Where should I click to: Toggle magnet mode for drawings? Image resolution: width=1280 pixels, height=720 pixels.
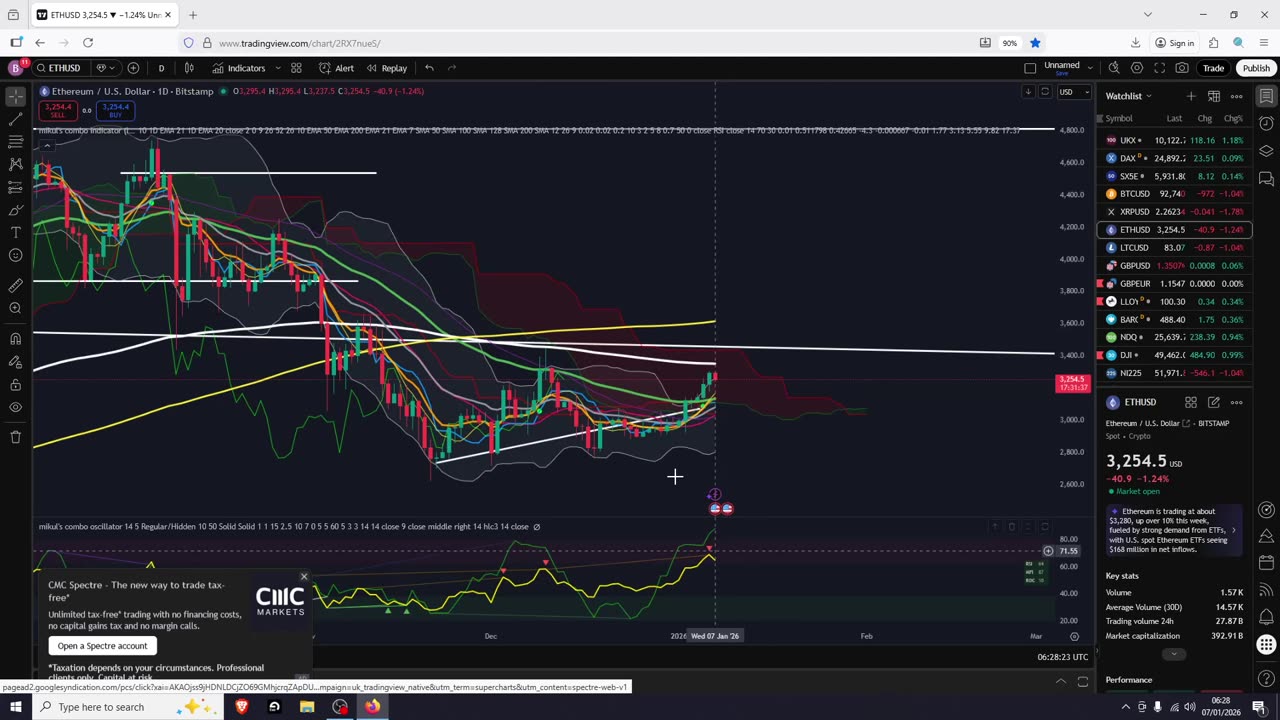(x=15, y=338)
